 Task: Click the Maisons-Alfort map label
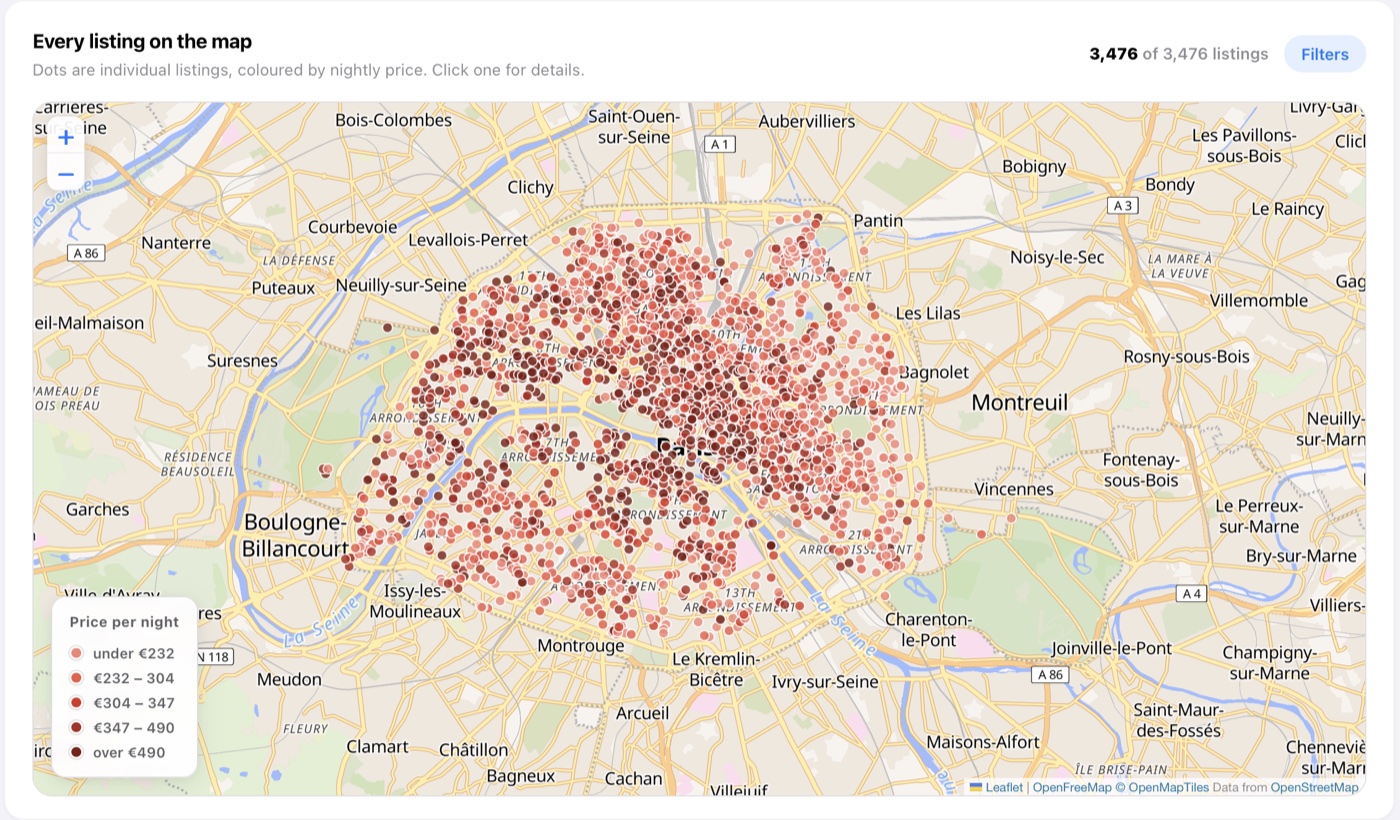pyautogui.click(x=983, y=743)
